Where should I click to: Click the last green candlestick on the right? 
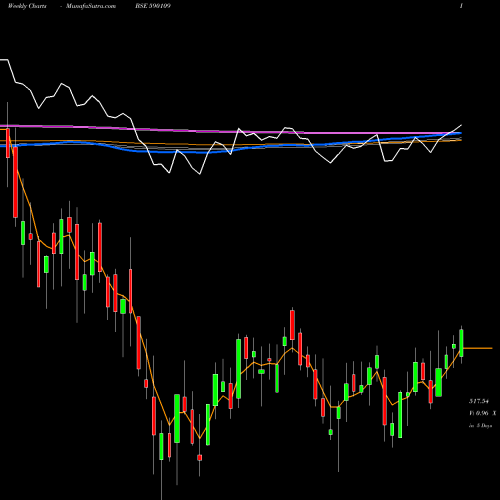[x=461, y=343]
